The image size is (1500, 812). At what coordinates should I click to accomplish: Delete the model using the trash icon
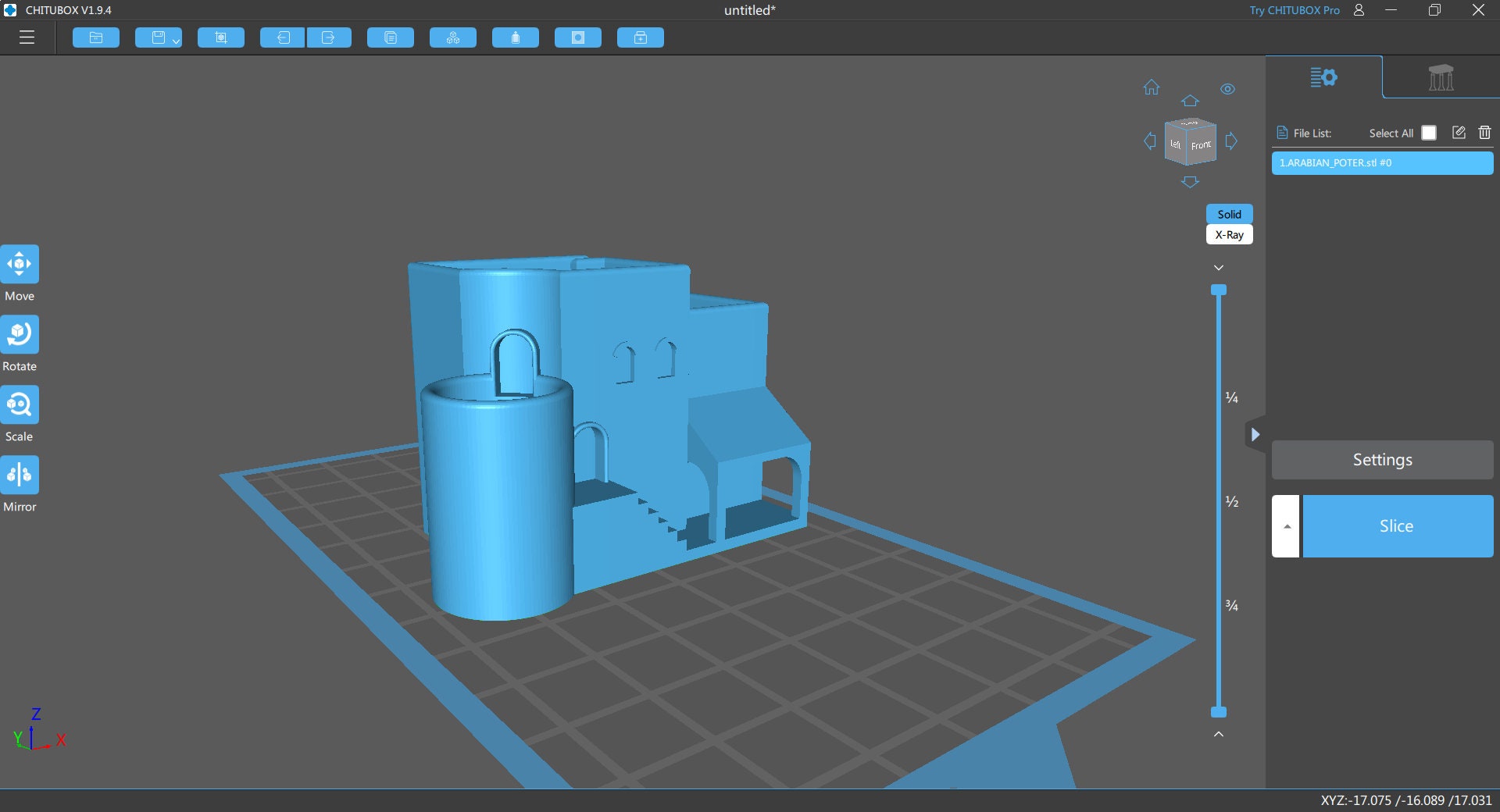pyautogui.click(x=1484, y=133)
